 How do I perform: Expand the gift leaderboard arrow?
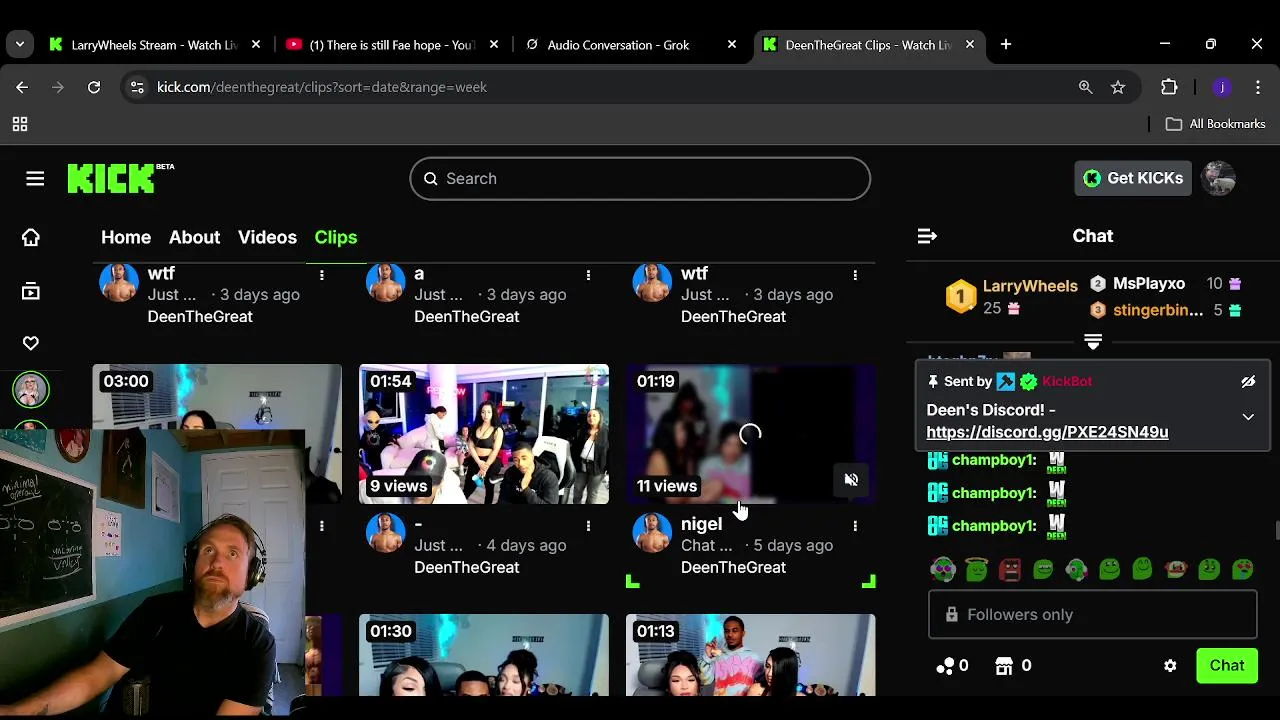click(x=1093, y=342)
